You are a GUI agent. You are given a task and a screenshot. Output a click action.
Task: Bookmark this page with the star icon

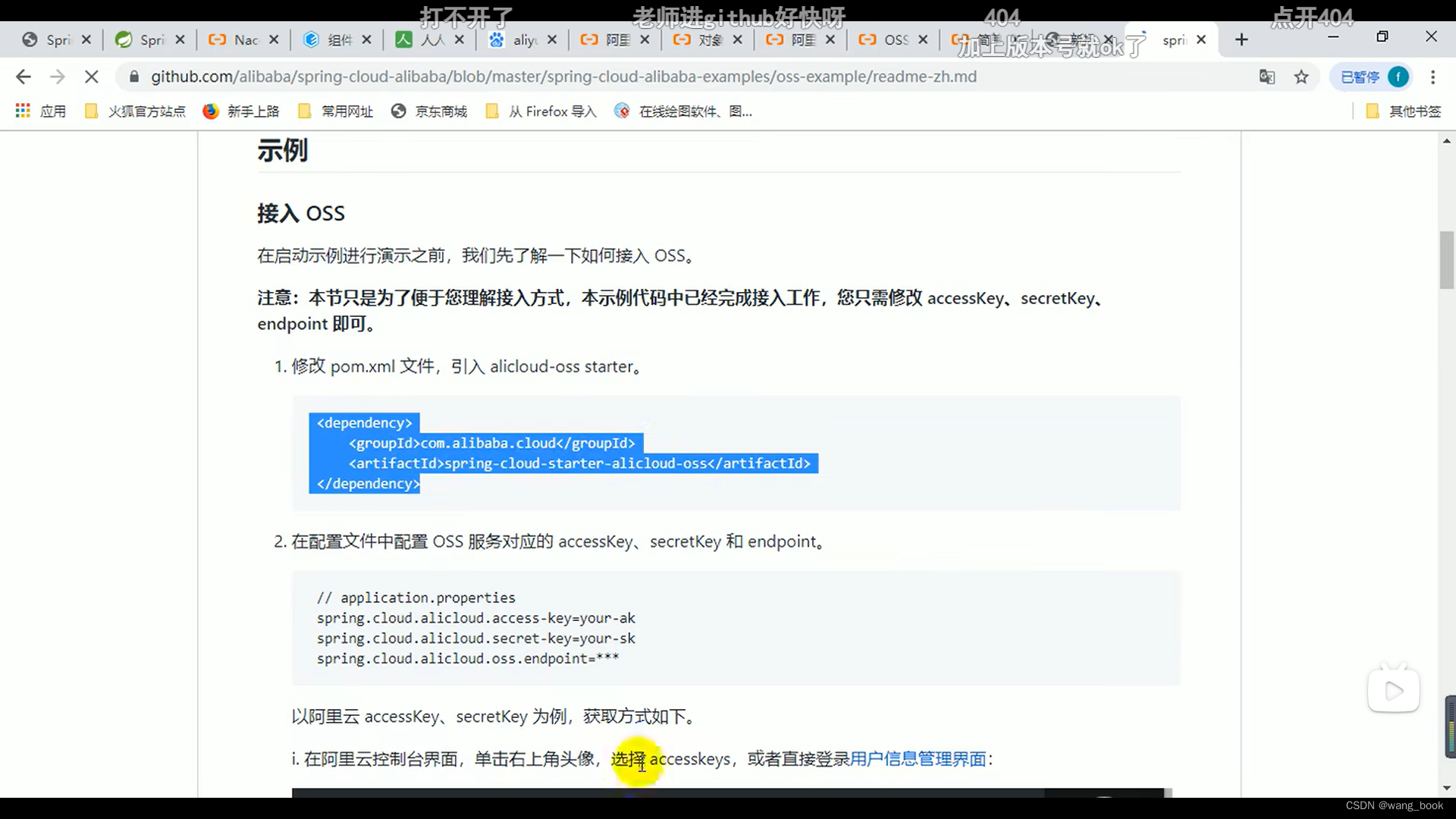click(1301, 77)
